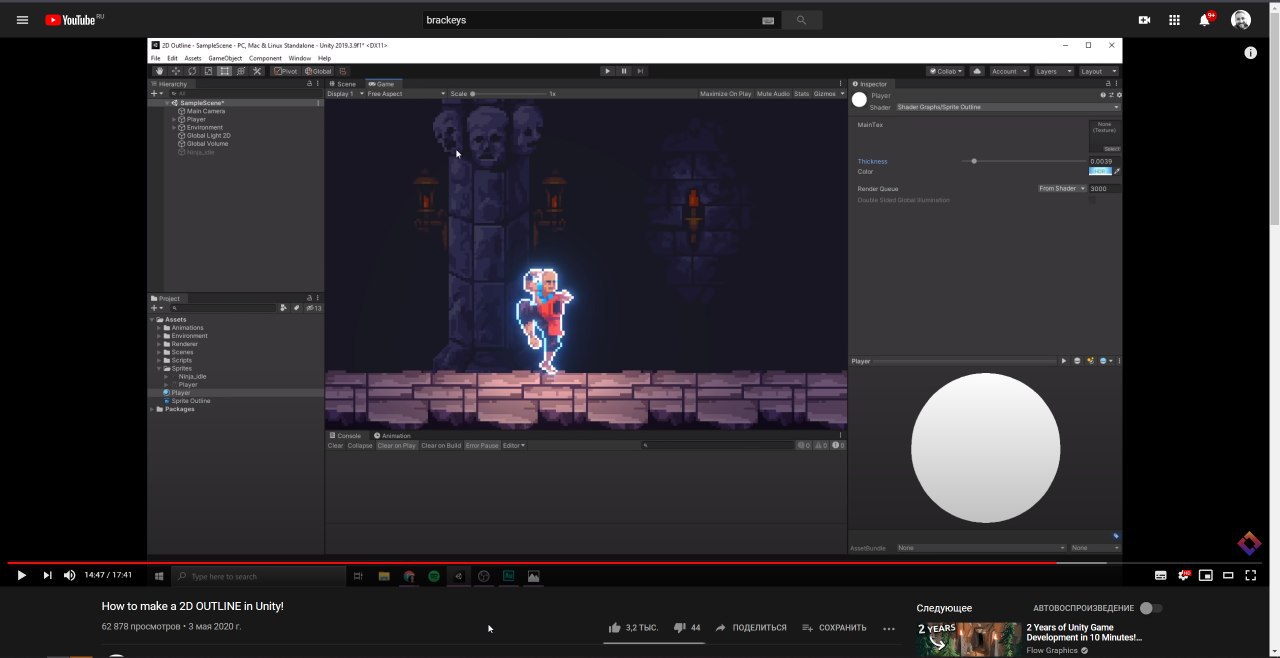Viewport: 1280px width, 658px height.
Task: Pick color with the eyedropper icon
Action: pyautogui.click(x=1117, y=171)
